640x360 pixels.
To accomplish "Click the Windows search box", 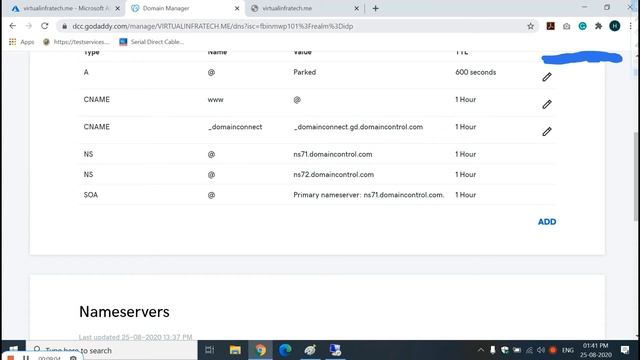I will point(111,350).
